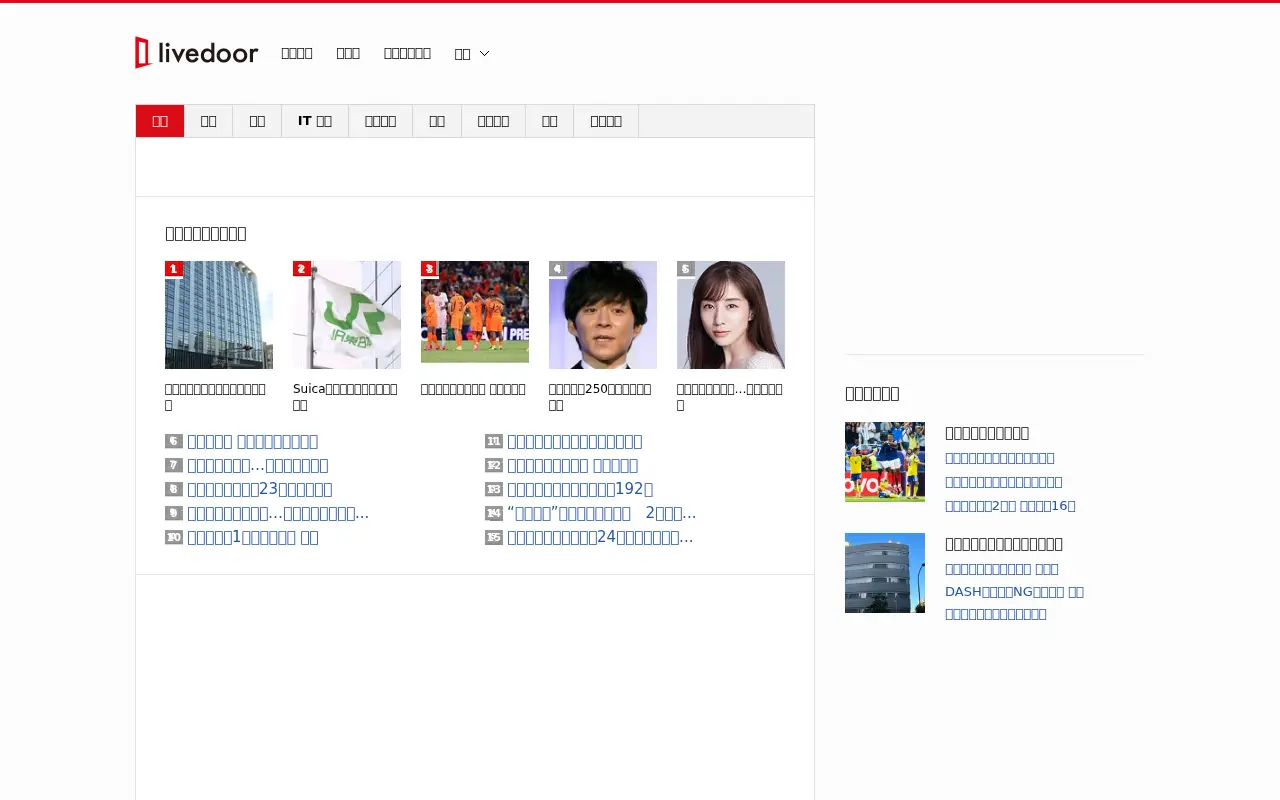Screen dimensions: 1280x800
Task: Open rank 1 office building thumbnail
Action: click(x=219, y=315)
